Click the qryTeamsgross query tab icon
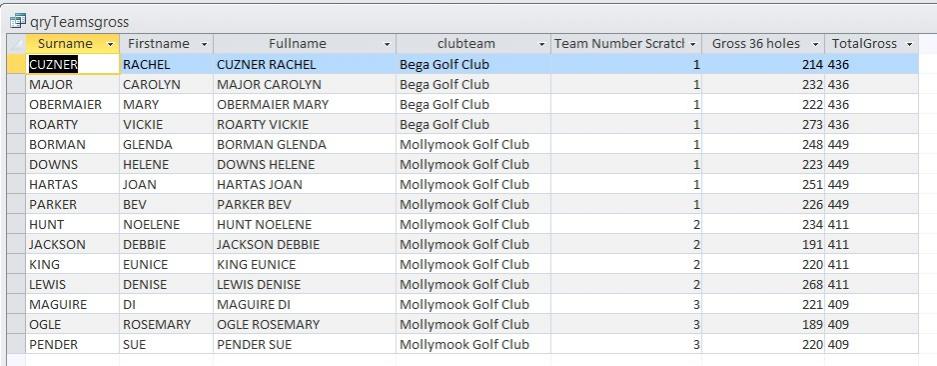The width and height of the screenshot is (937, 366). pyautogui.click(x=17, y=22)
